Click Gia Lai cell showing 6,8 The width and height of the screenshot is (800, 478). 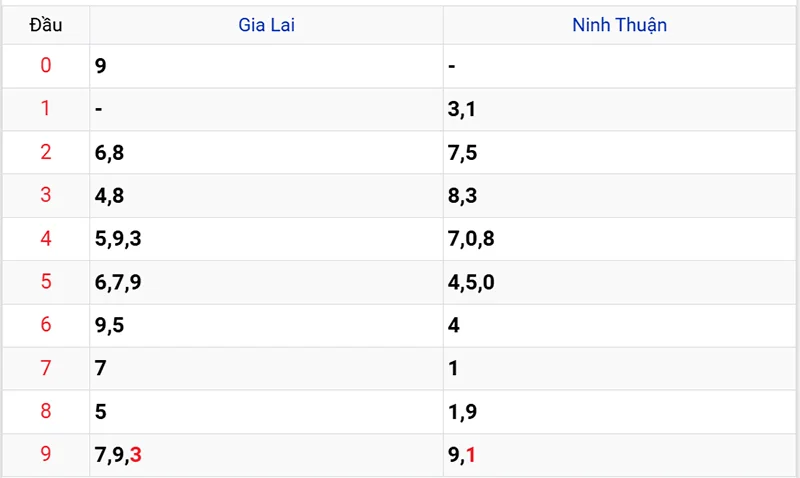pos(109,152)
